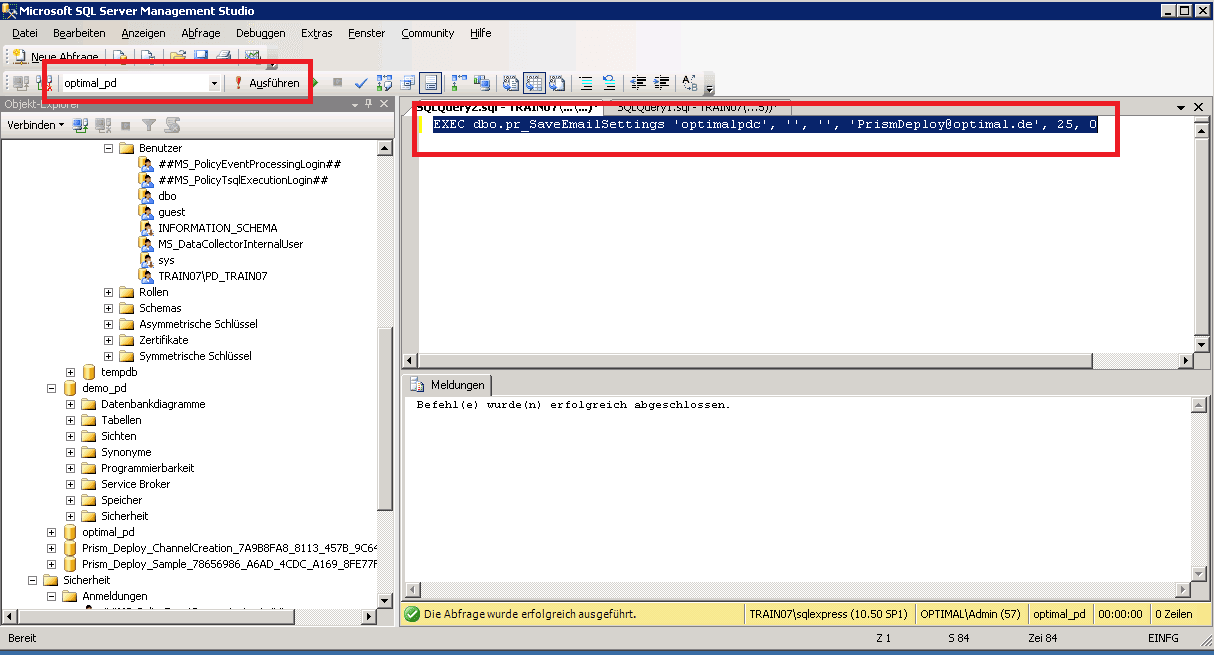Screen dimensions: 1214x655
Task: Disconnect Object Explorer from the server
Action: click(x=100, y=124)
